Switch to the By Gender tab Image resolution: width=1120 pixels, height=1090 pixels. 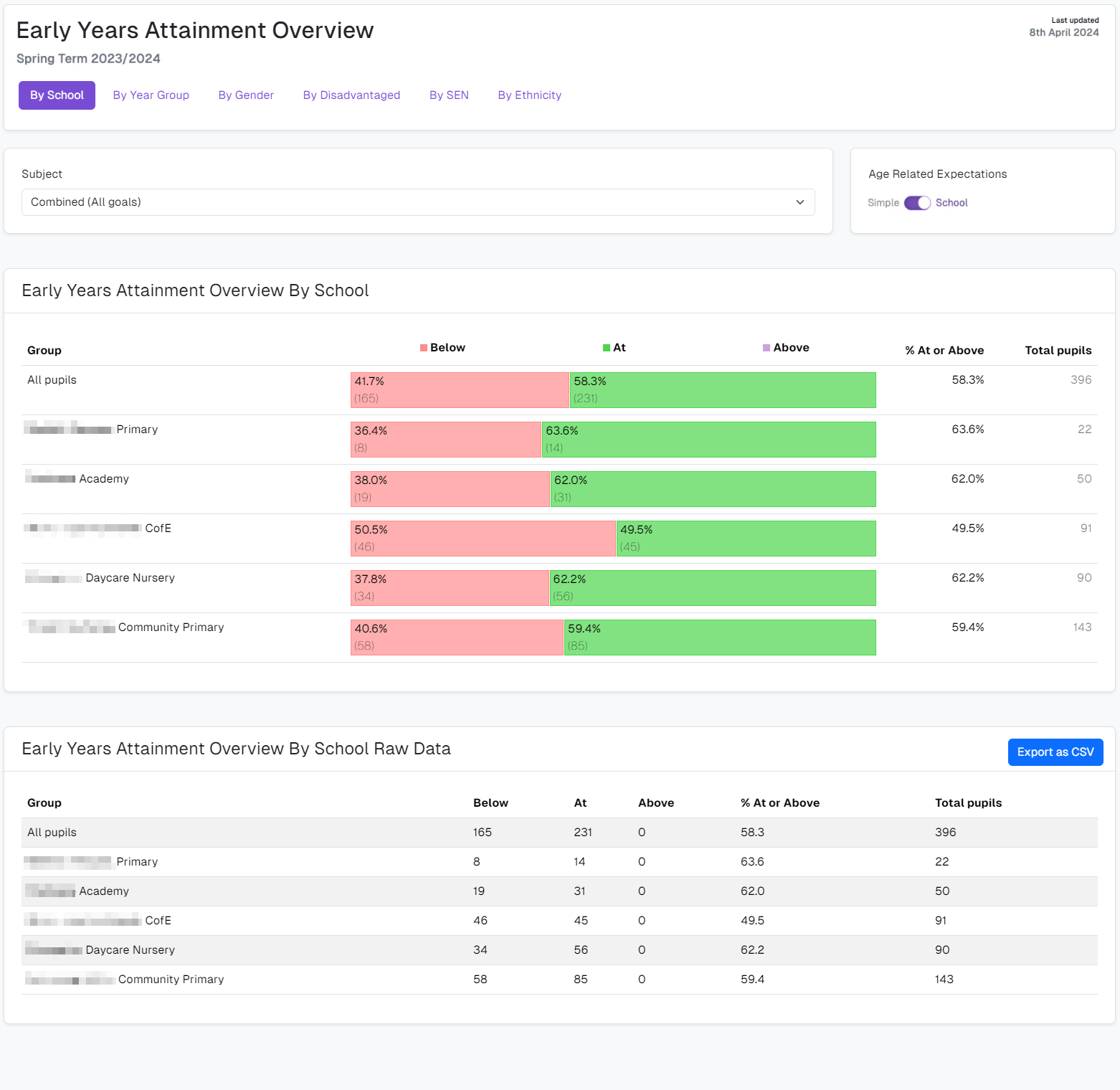pyautogui.click(x=246, y=95)
